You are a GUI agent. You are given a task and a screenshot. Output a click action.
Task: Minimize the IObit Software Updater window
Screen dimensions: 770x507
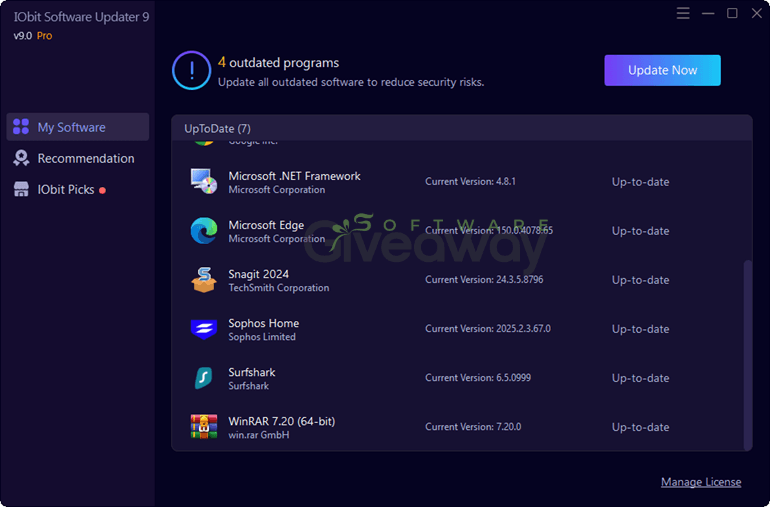pos(708,13)
